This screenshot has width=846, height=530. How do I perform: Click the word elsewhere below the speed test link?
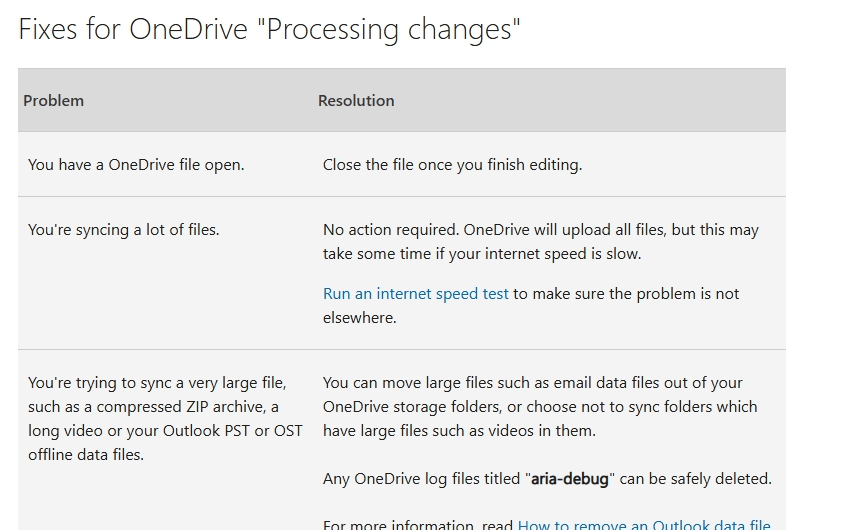[x=359, y=318]
